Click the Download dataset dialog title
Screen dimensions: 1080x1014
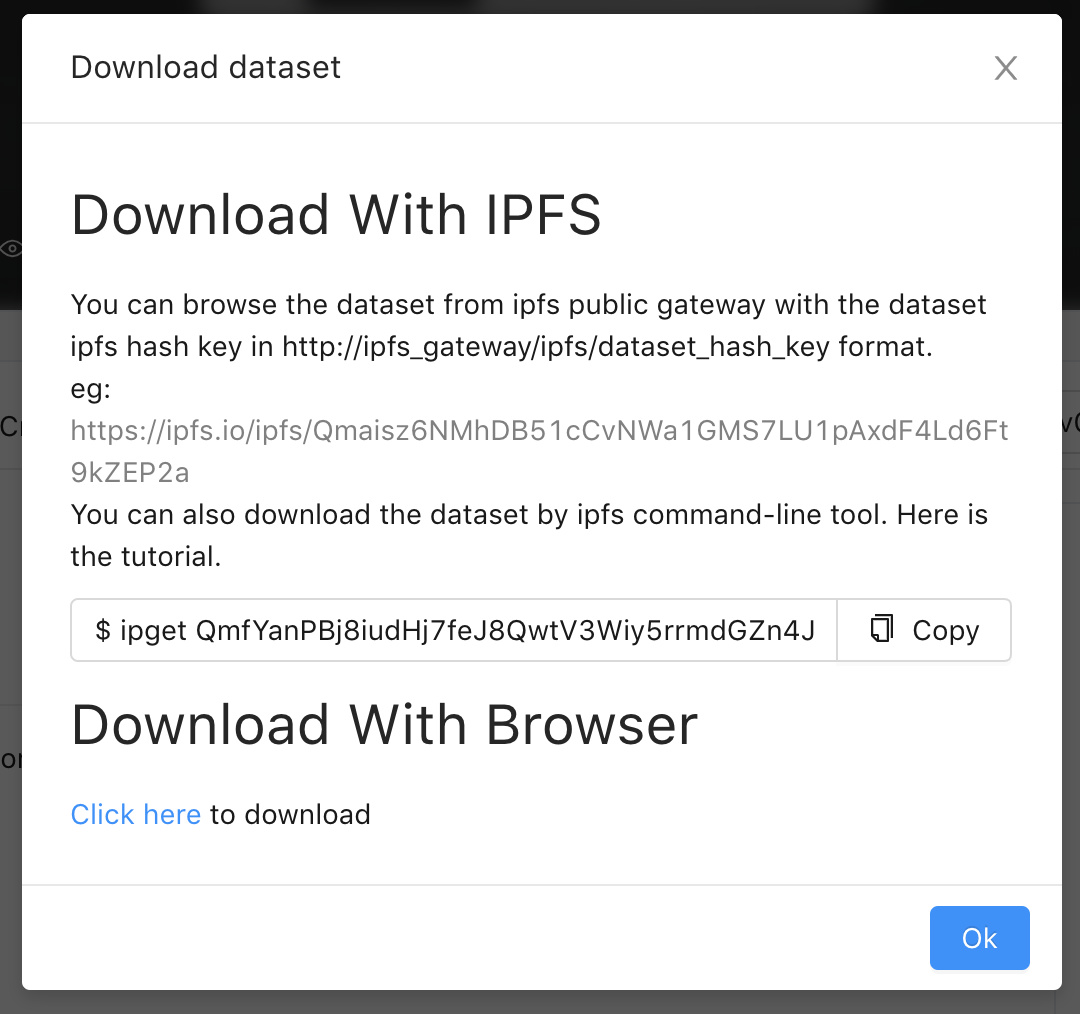(x=205, y=67)
